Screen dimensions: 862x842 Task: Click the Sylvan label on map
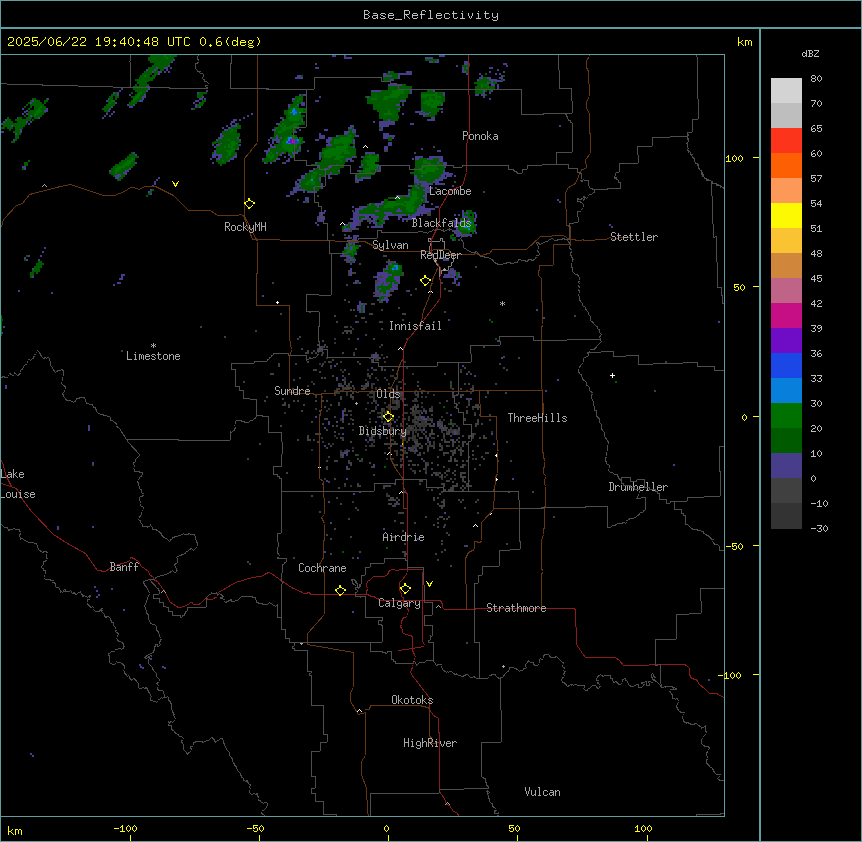pyautogui.click(x=390, y=245)
